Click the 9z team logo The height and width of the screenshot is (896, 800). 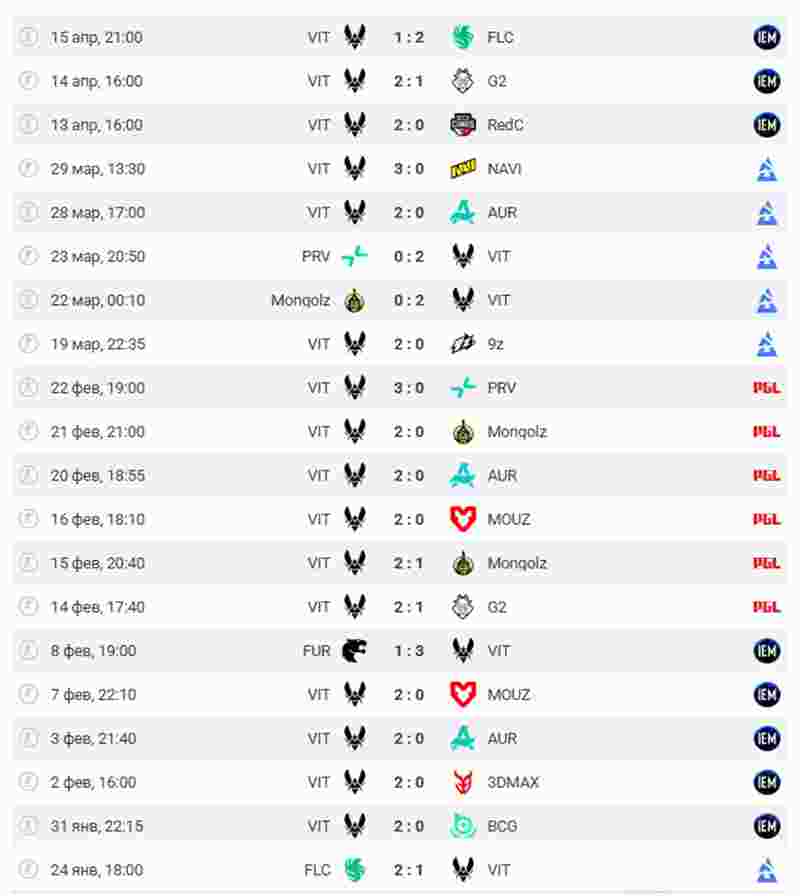(463, 344)
